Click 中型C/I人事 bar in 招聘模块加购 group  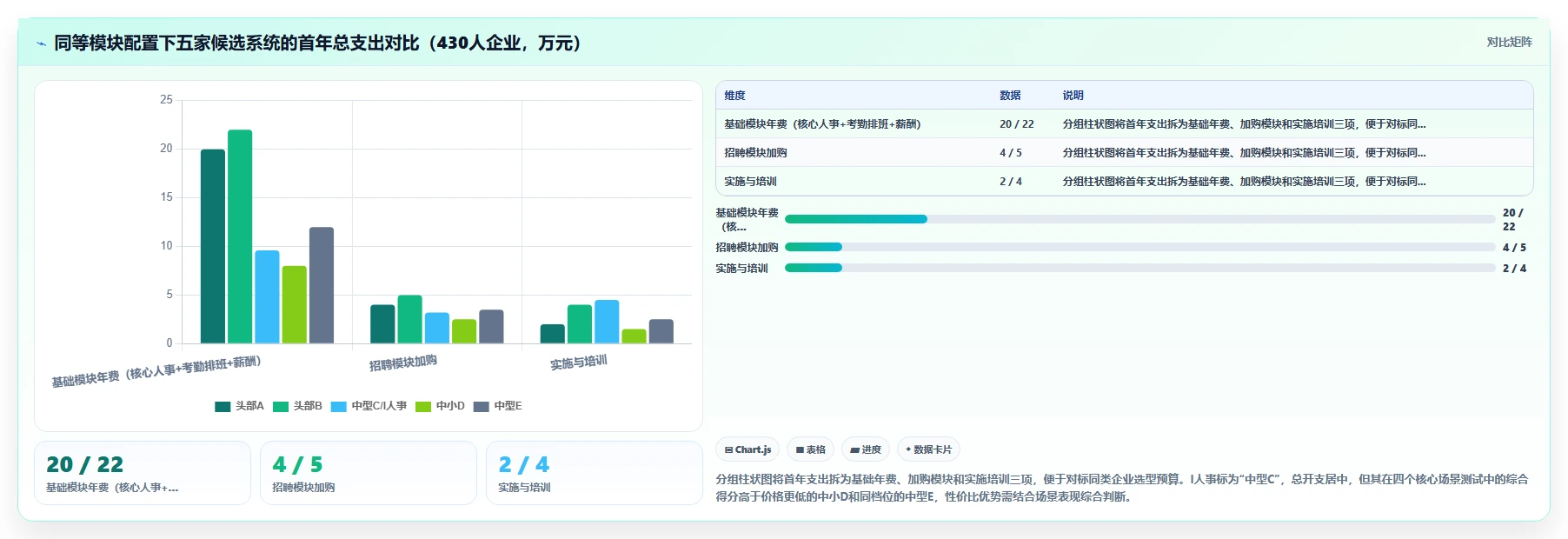point(437,328)
